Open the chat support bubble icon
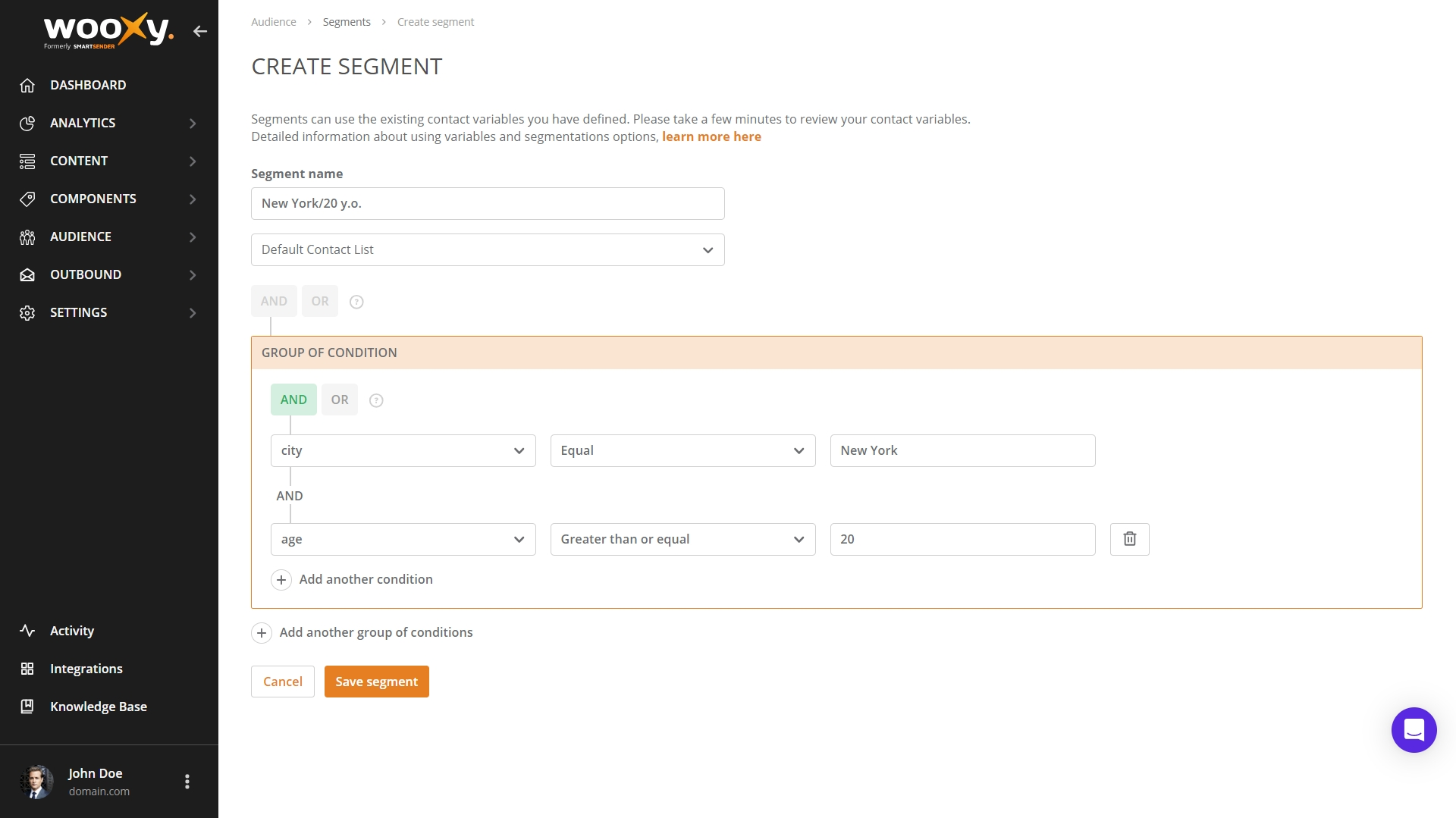Screen dimensions: 1456x818 pyautogui.click(x=1414, y=729)
